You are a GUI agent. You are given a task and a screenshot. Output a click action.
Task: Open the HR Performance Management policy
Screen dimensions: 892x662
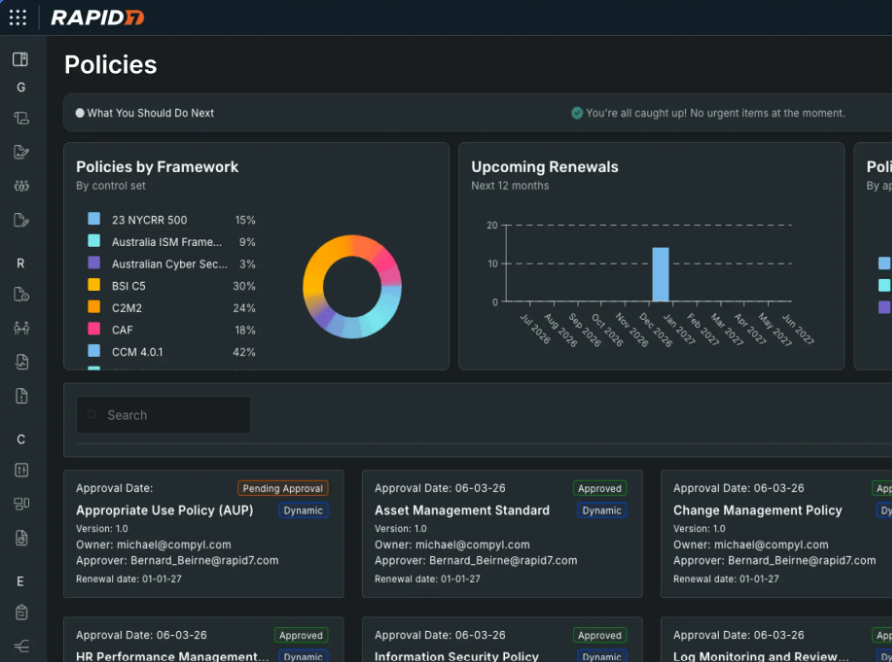point(204,639)
